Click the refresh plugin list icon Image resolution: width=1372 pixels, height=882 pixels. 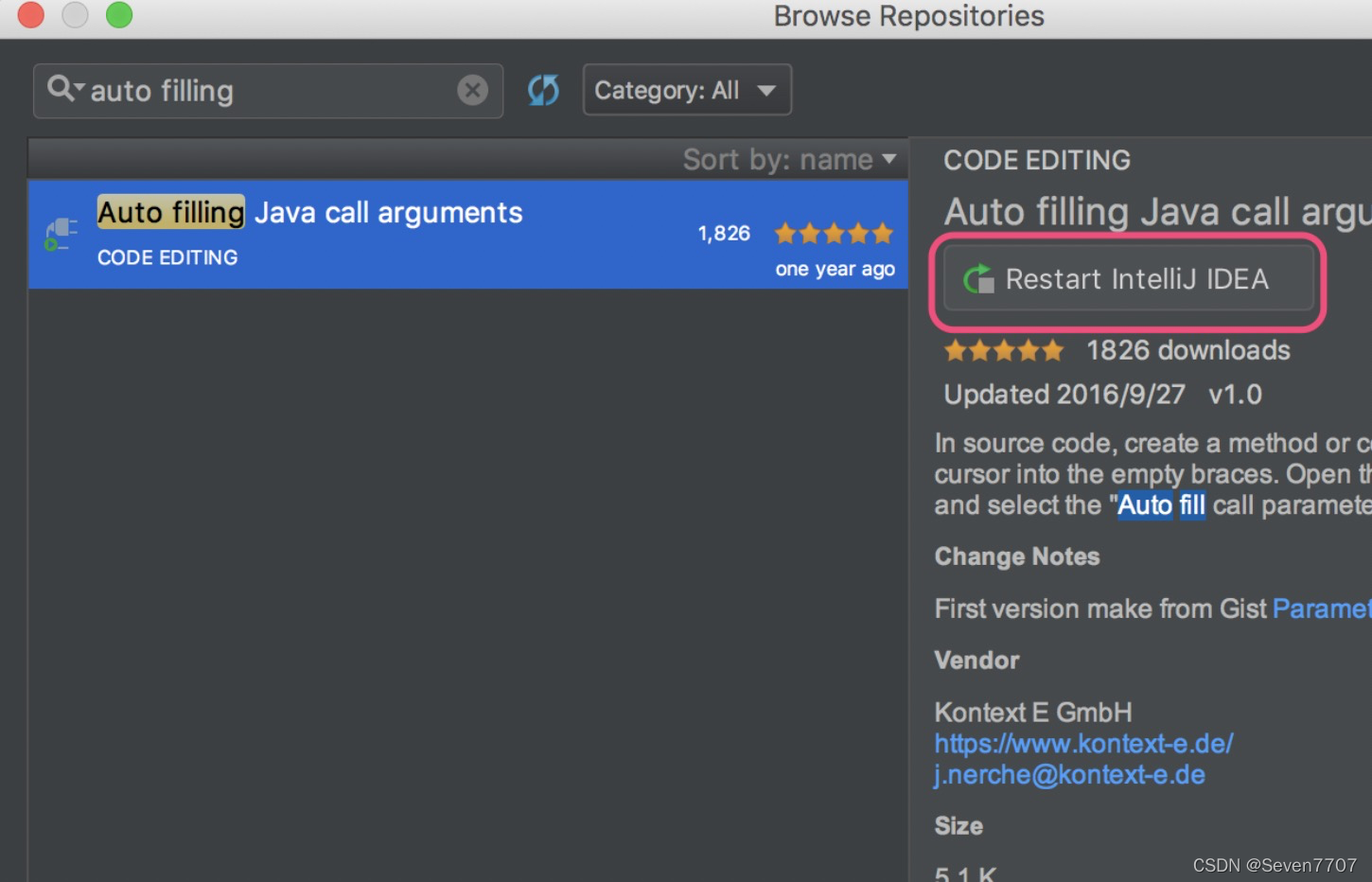(542, 90)
